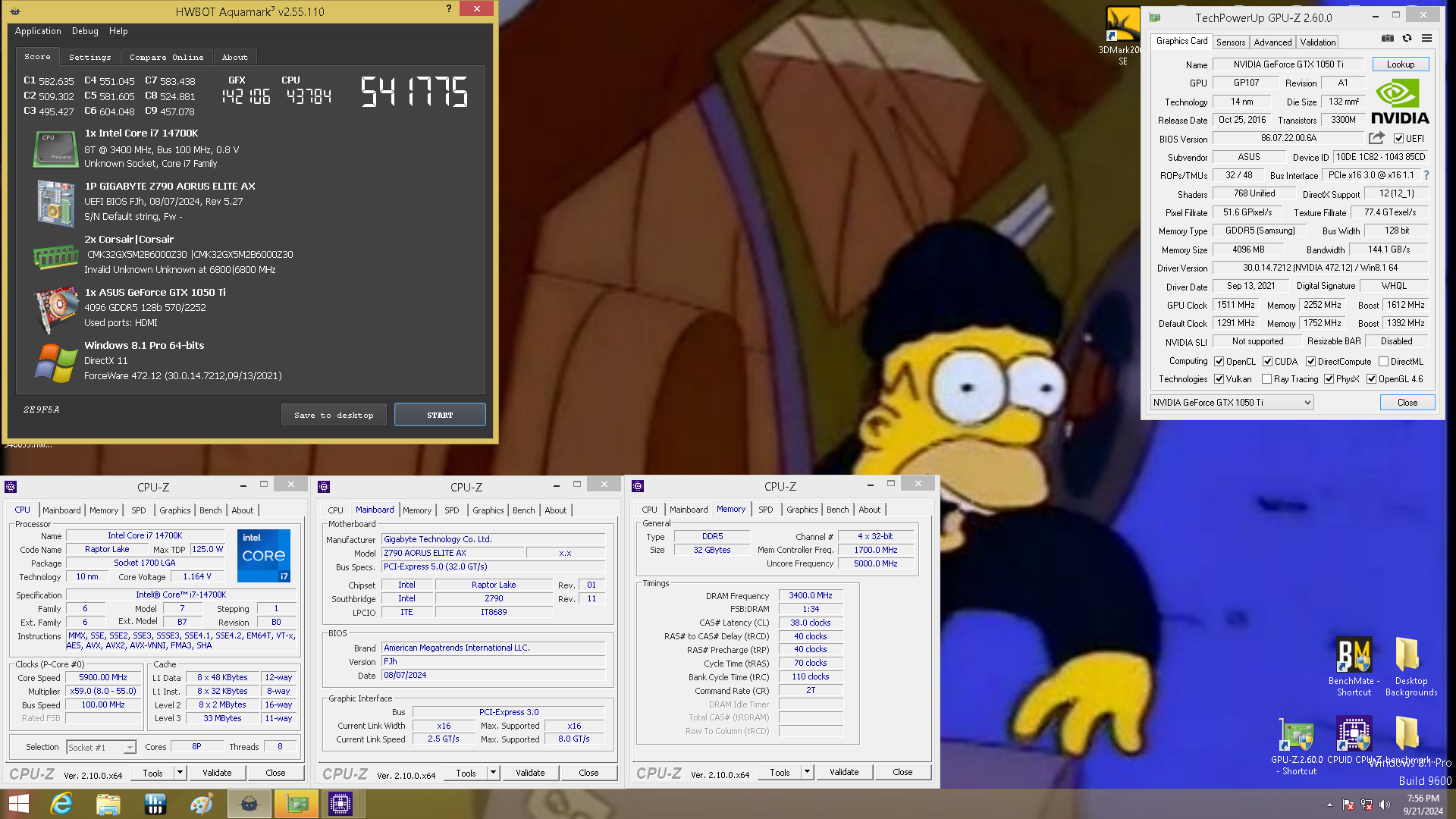This screenshot has width=1456, height=819.
Task: Click the GPU-Z Name field NVIDIA GeForce GTX 1050 Ti
Action: tap(1288, 64)
